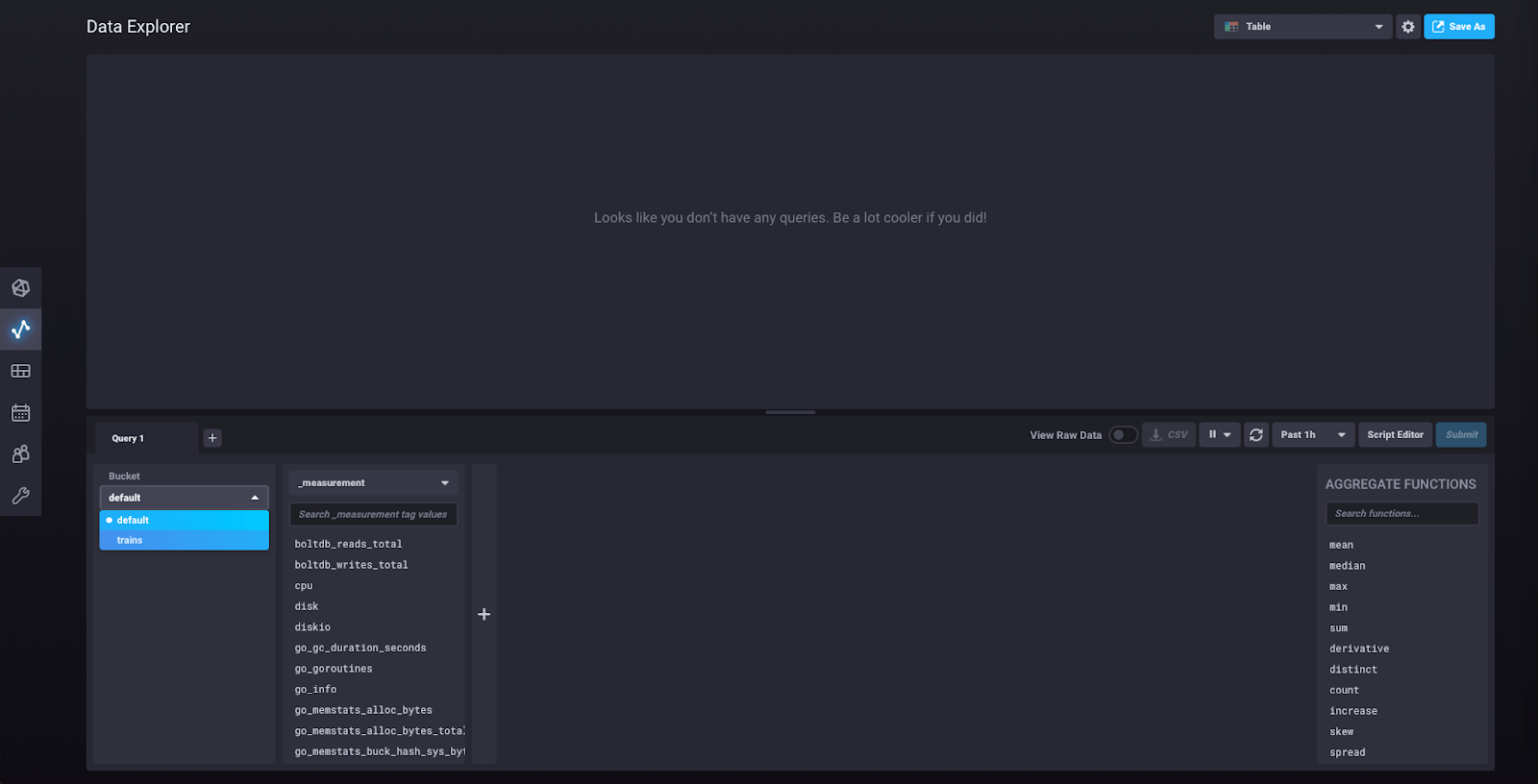
Task: Add a new tag filter builder card
Action: pyautogui.click(x=484, y=614)
